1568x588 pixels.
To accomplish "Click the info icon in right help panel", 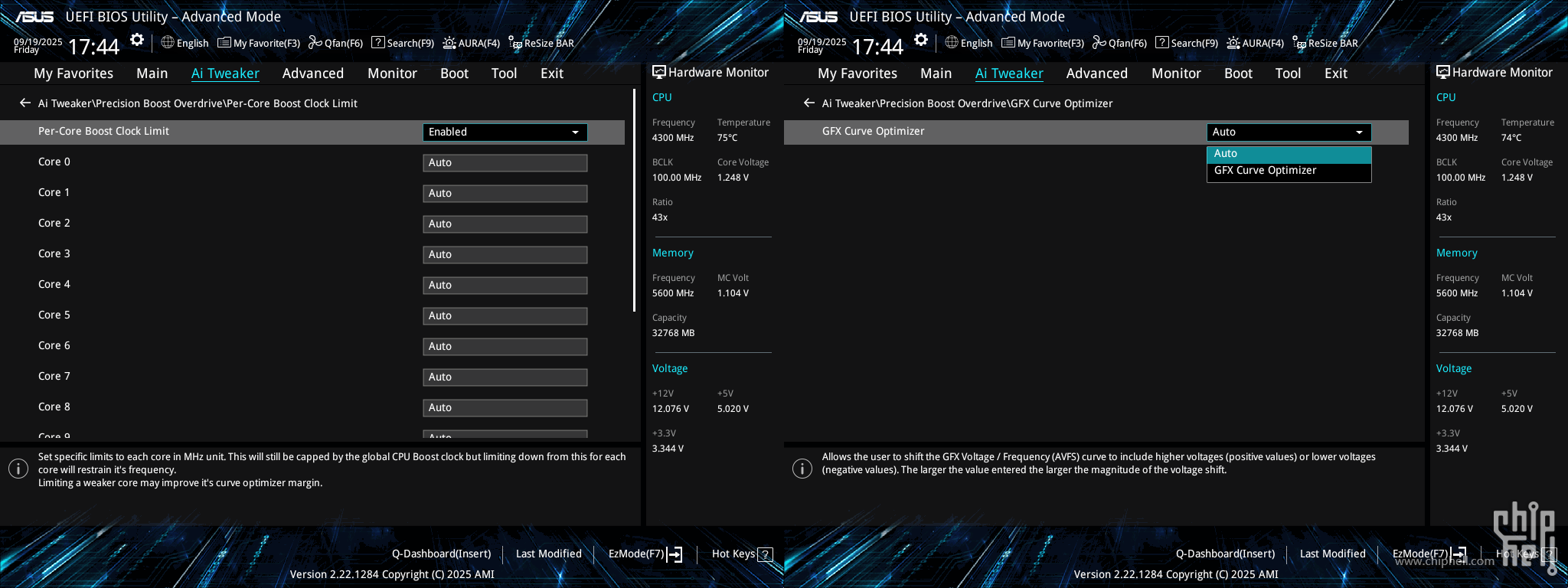I will (x=802, y=469).
